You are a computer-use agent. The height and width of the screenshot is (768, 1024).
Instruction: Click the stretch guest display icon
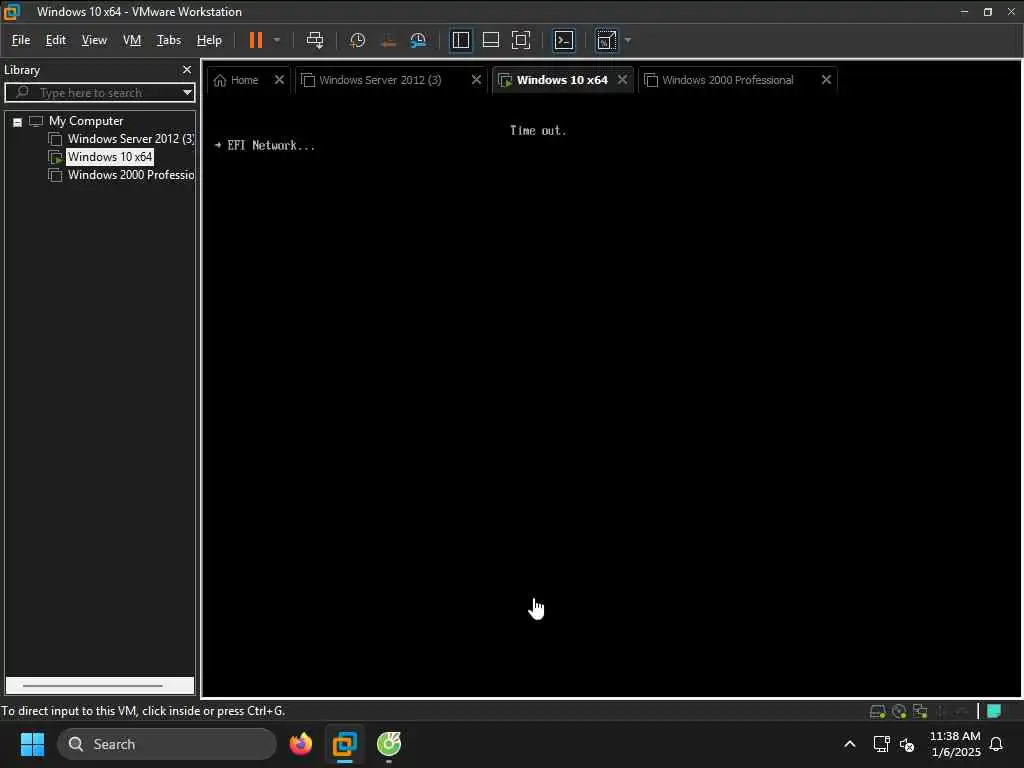tap(606, 40)
